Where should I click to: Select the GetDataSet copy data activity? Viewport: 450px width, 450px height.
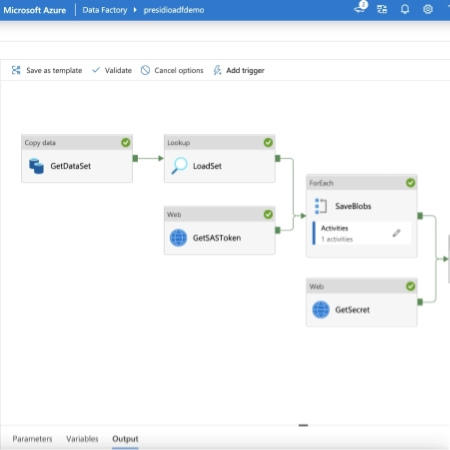[x=77, y=159]
